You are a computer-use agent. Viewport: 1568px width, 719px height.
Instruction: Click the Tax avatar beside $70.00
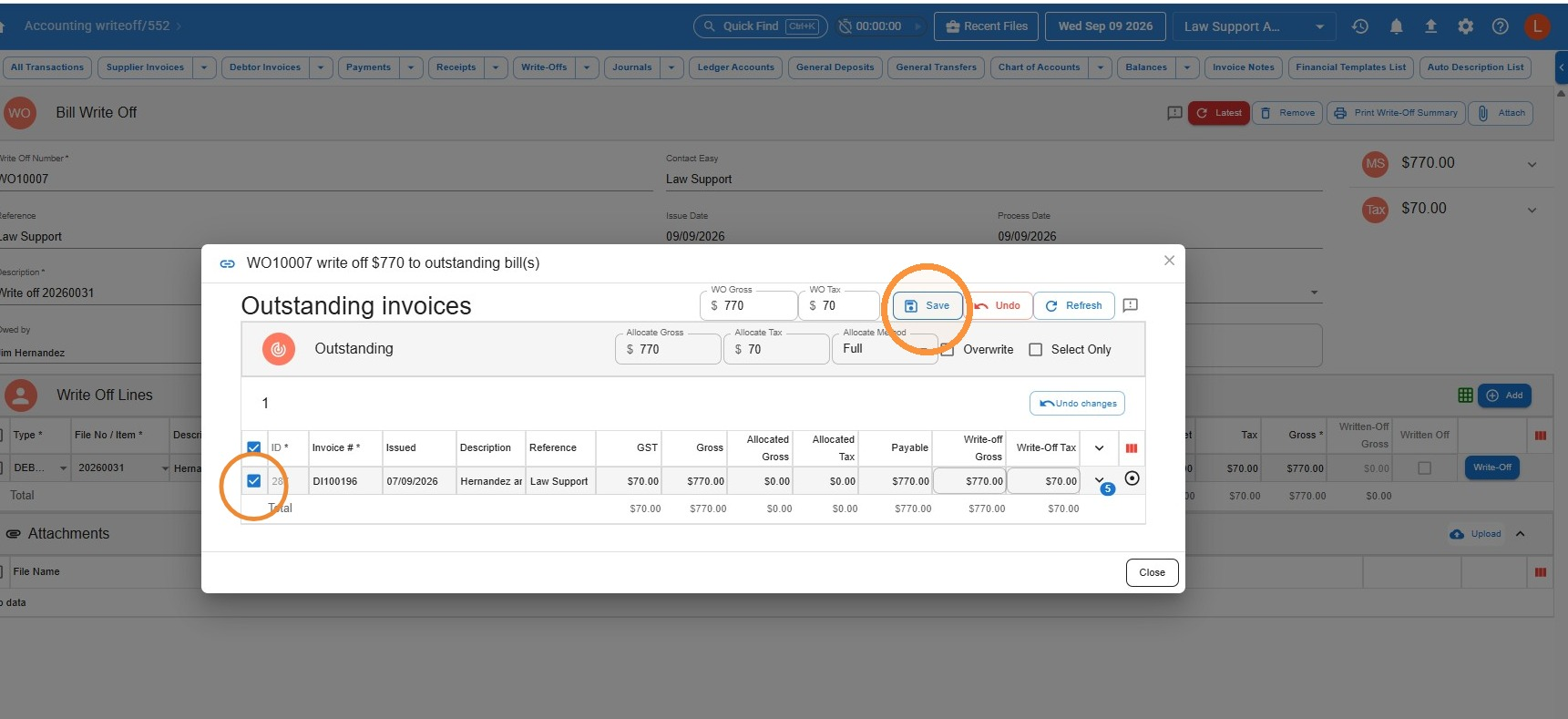(1375, 210)
